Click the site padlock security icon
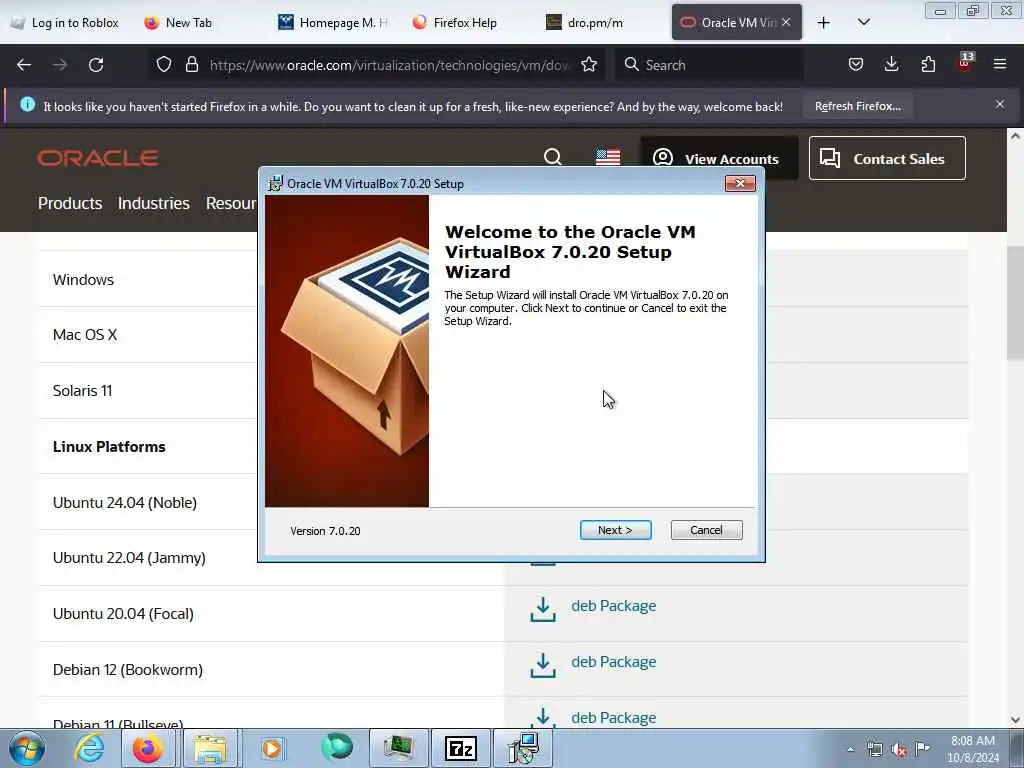Screen dimensions: 1024x768 coord(191,64)
